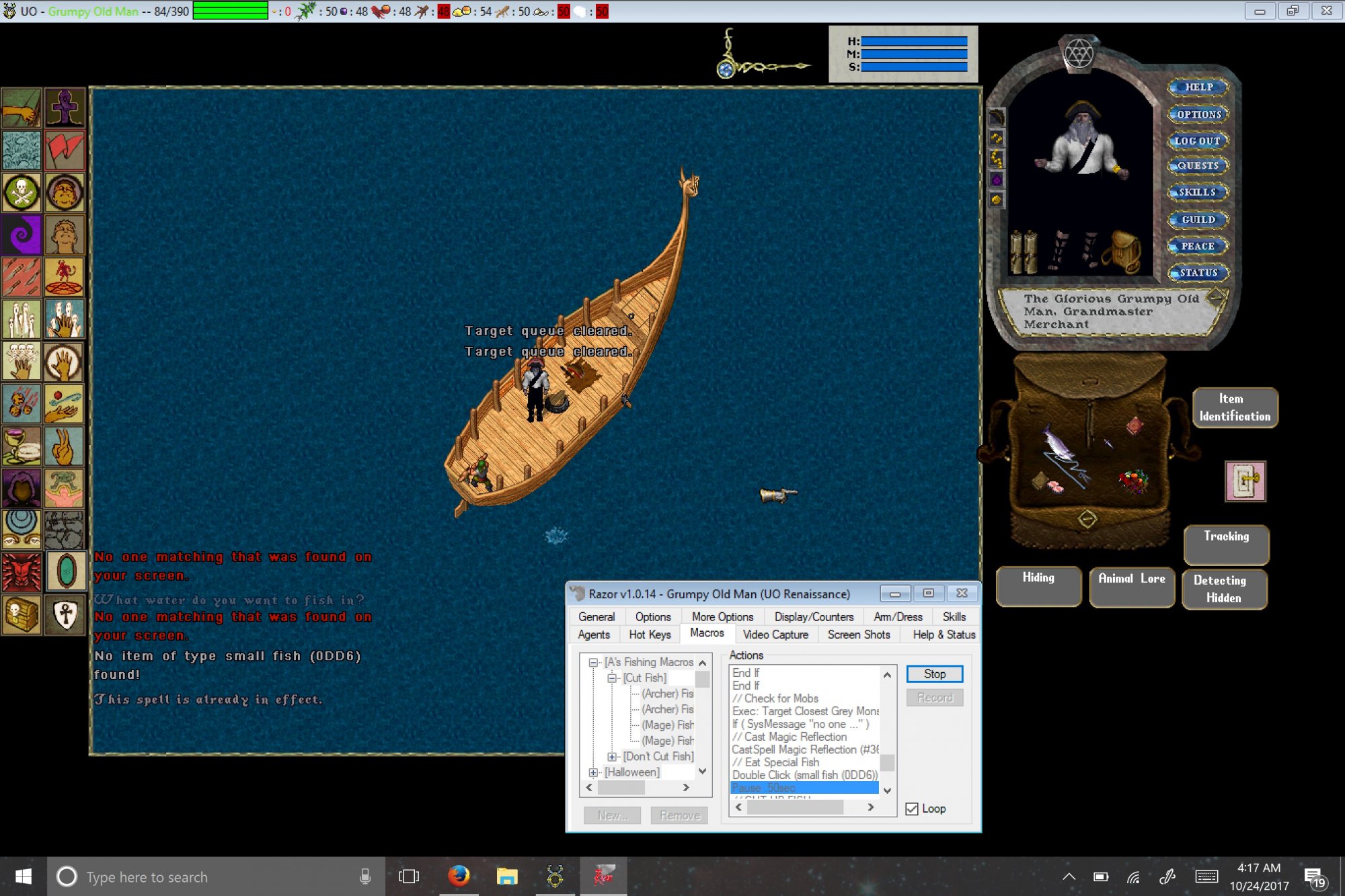This screenshot has width=1345, height=896.
Task: Select the 'Pause .50sec' action line
Action: click(x=804, y=788)
